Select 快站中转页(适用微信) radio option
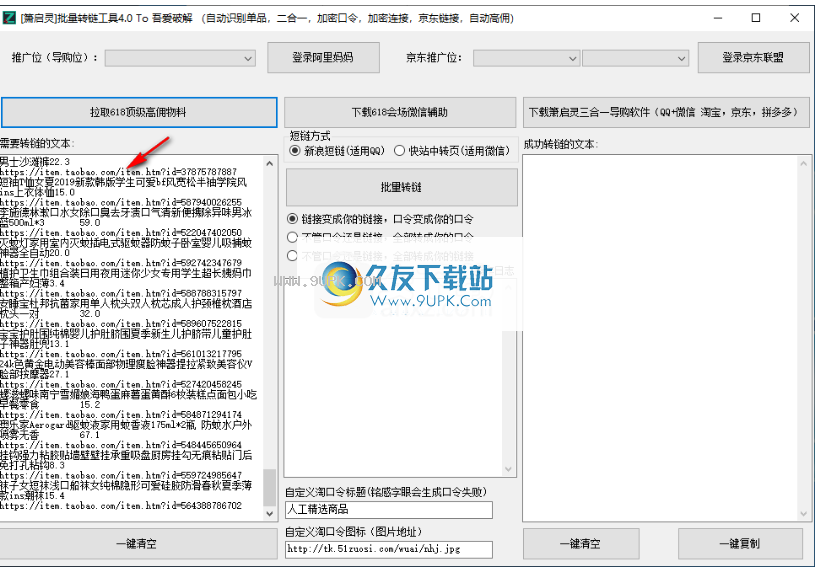This screenshot has height=568, width=821. [x=452, y=151]
